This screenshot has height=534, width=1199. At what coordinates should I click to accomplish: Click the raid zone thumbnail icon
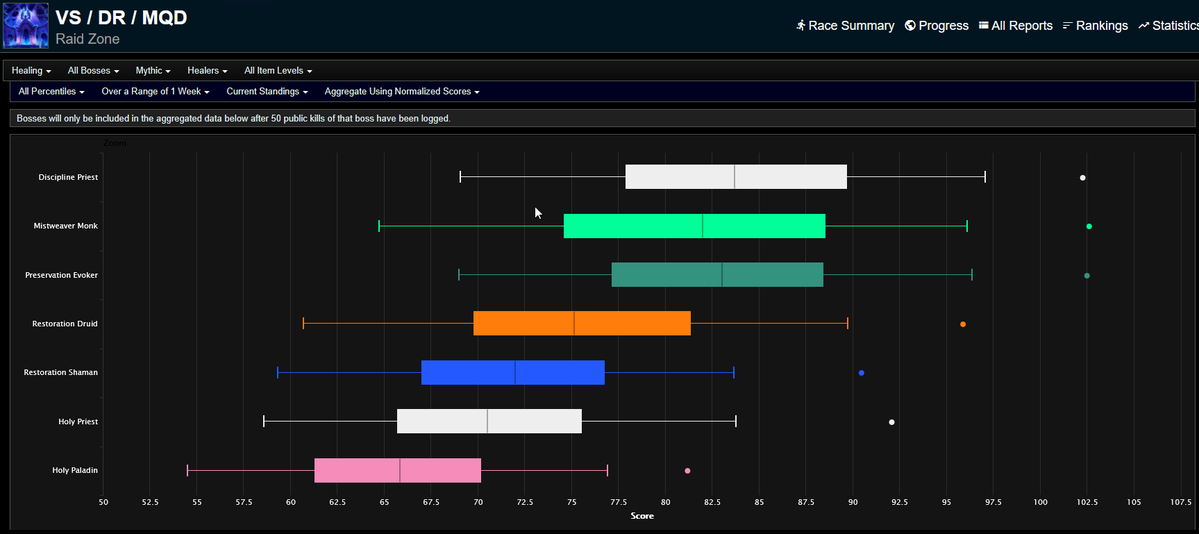point(27,26)
